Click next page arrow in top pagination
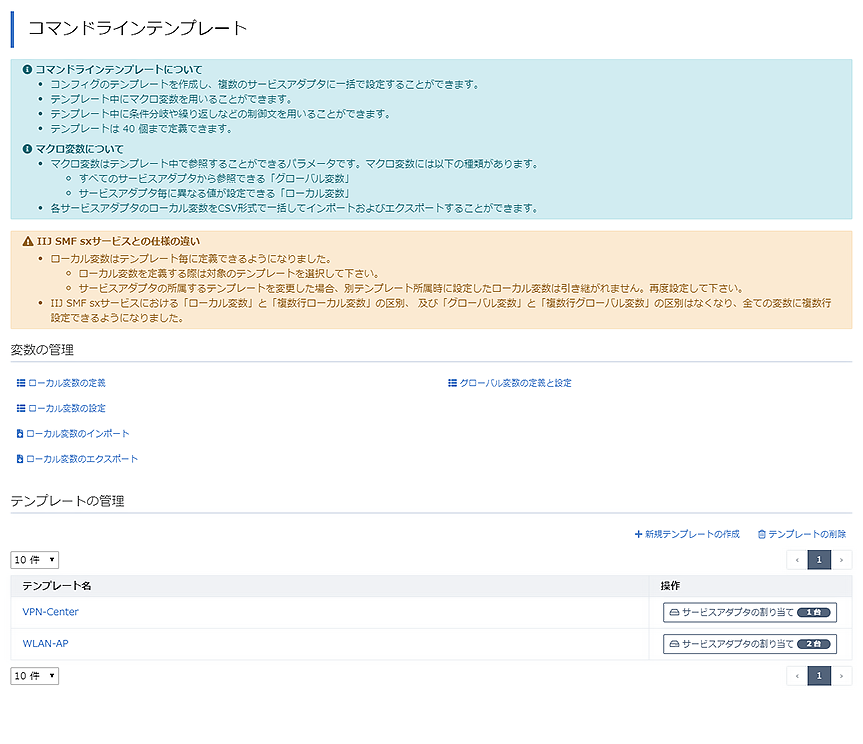The width and height of the screenshot is (863, 744). click(x=842, y=560)
